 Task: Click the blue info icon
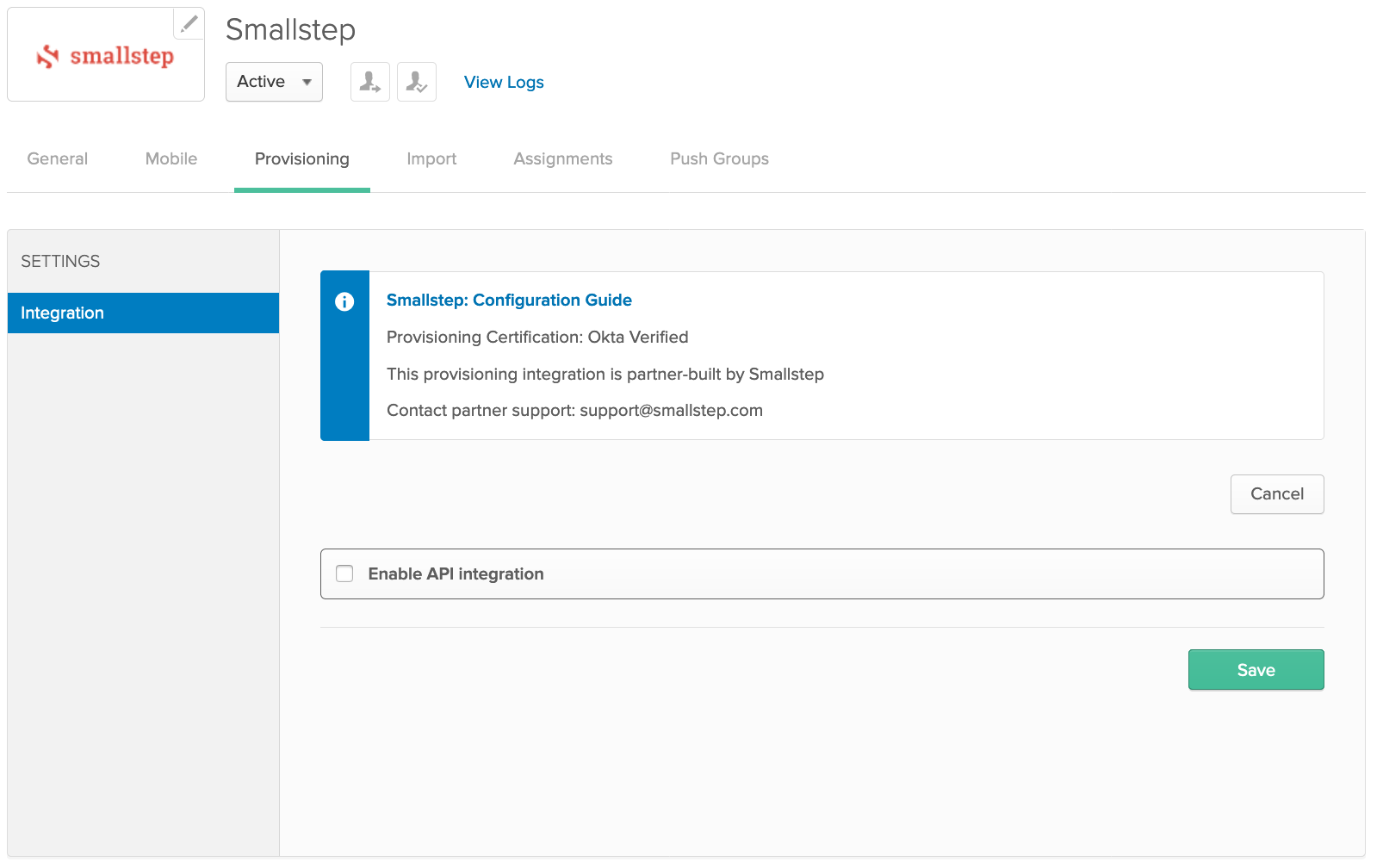[x=344, y=301]
